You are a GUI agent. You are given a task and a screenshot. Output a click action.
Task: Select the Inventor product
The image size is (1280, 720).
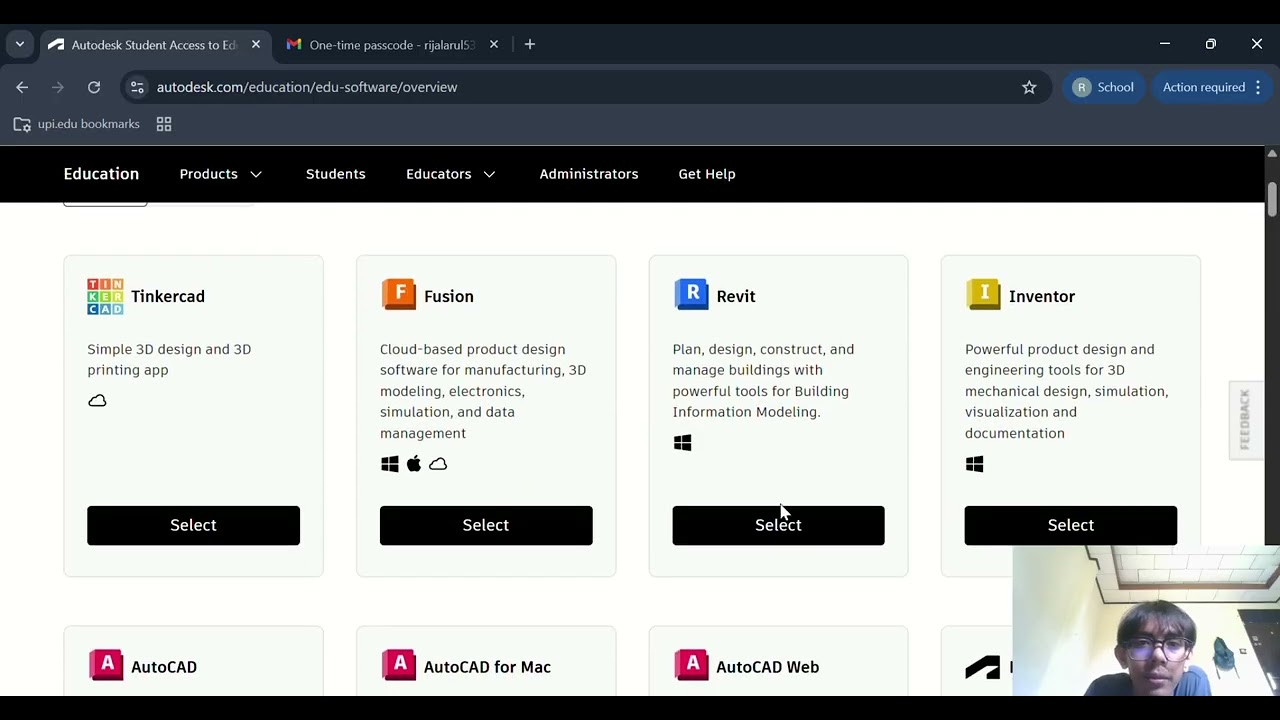(1071, 525)
